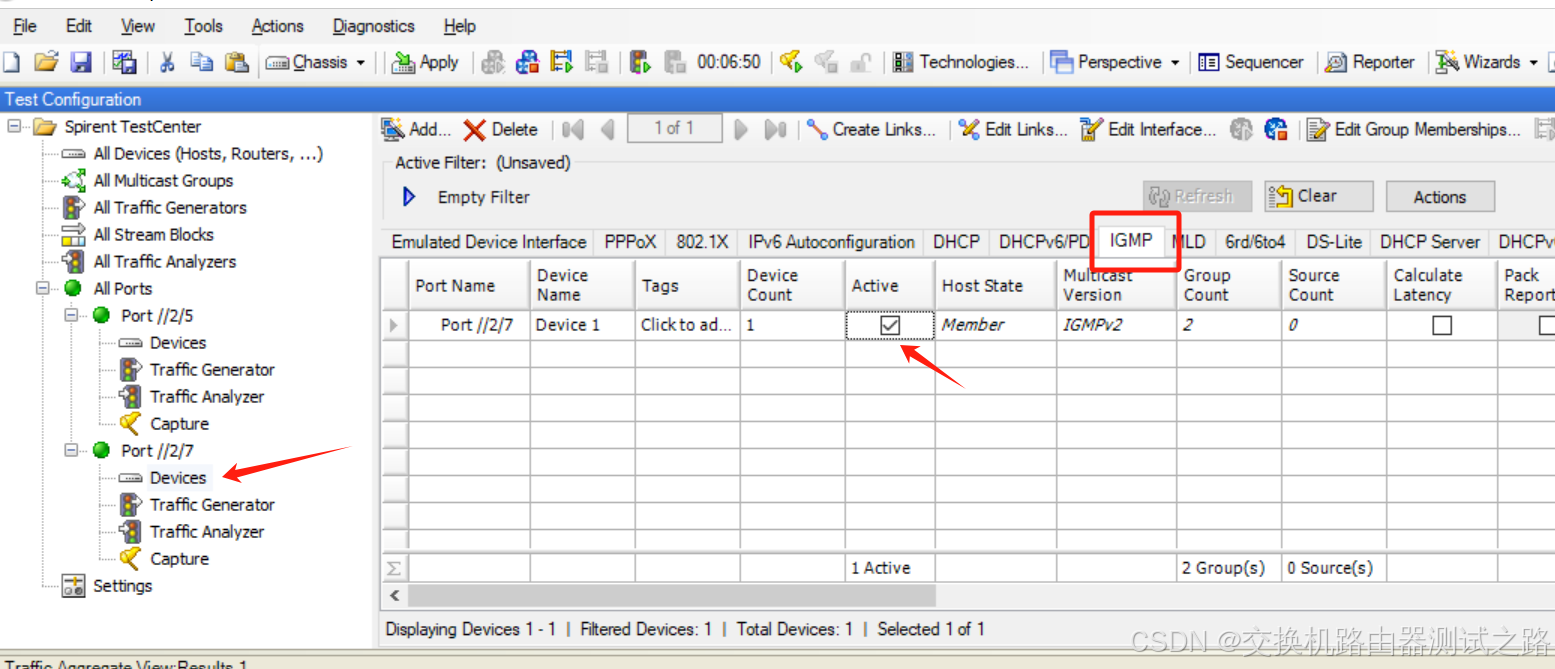Select the DS-Lite tab
This screenshot has height=669, width=1555.
[1334, 242]
